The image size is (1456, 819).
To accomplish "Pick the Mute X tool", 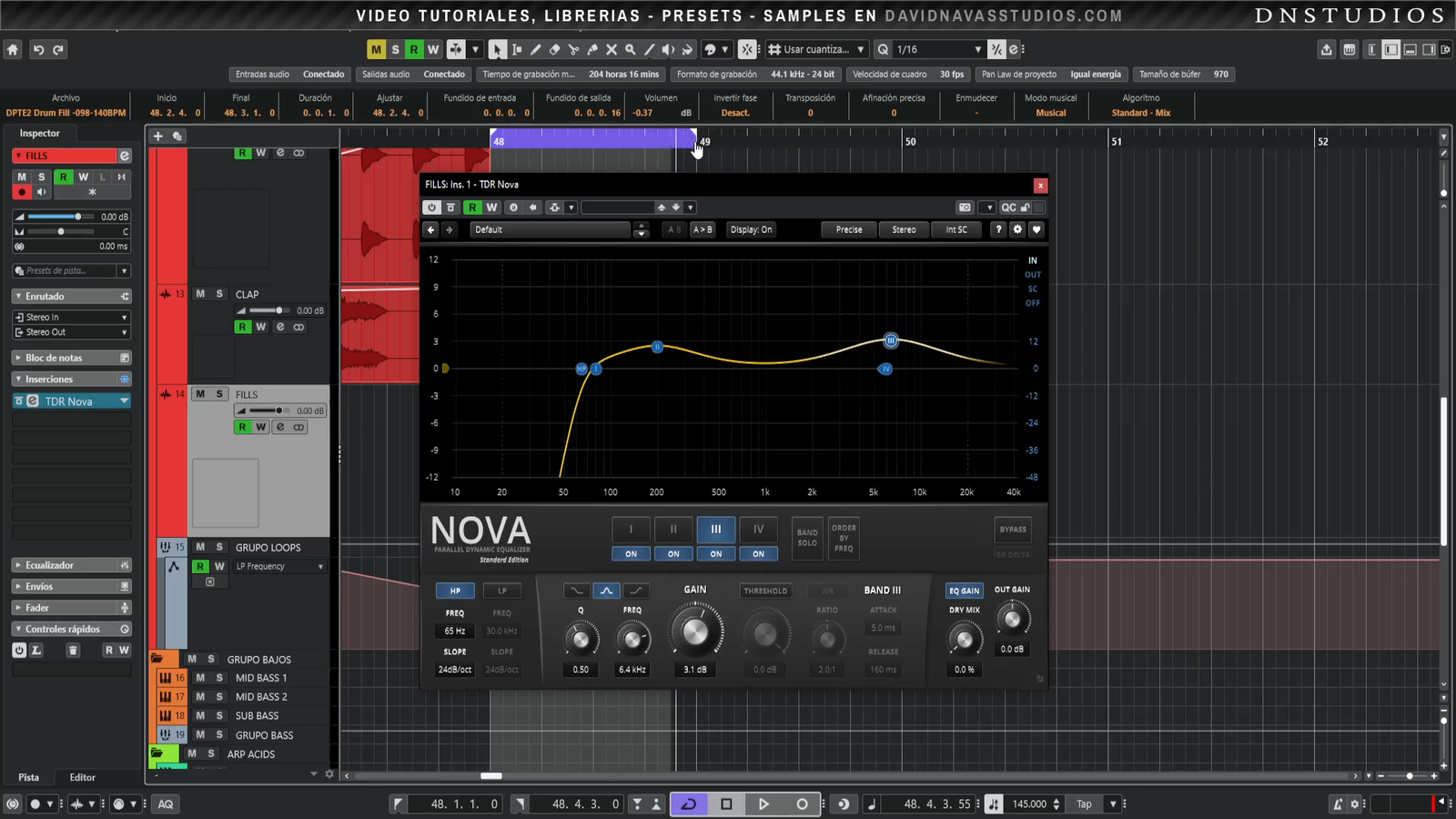I will 612,50.
